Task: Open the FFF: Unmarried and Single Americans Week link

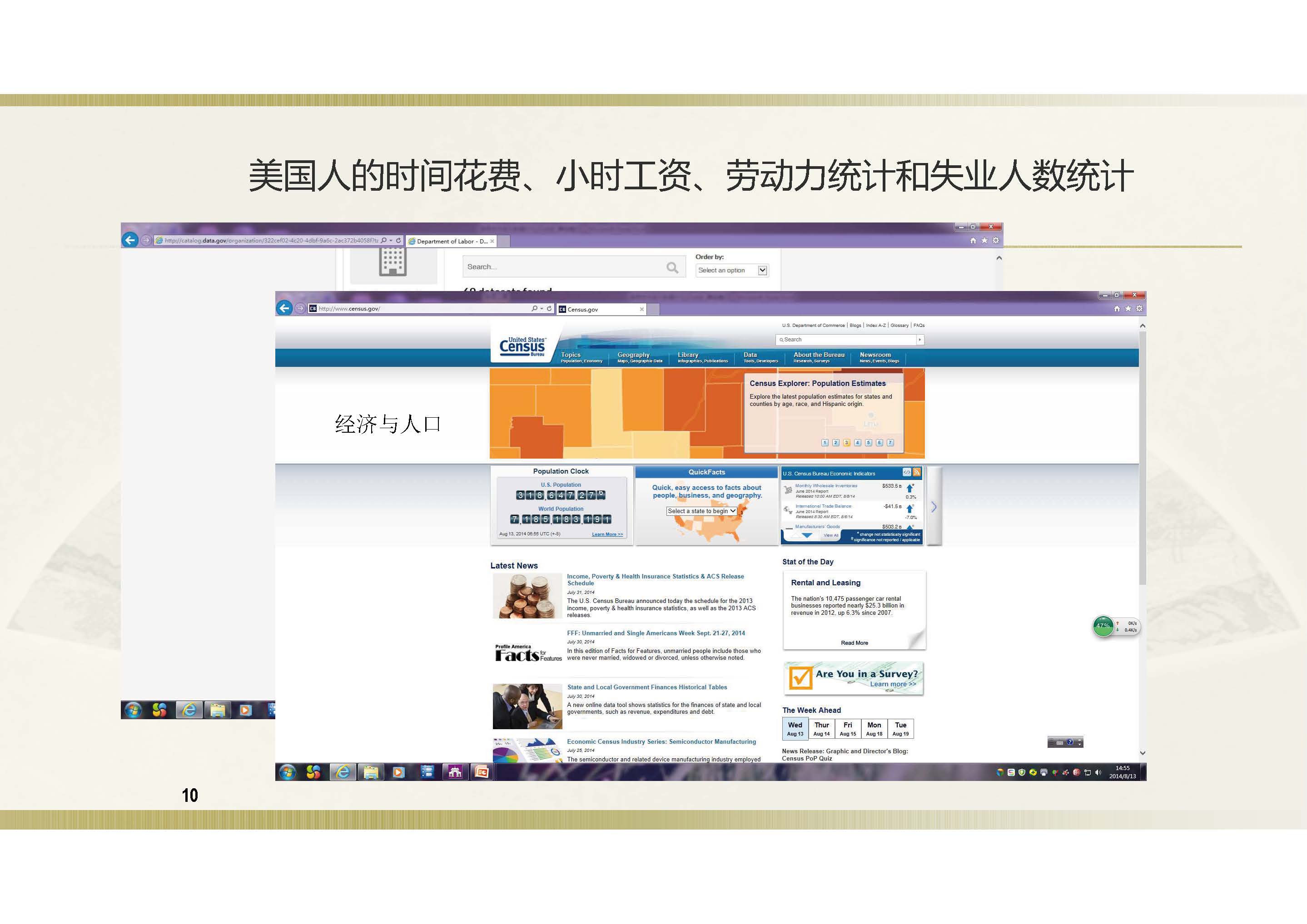Action: [x=656, y=632]
